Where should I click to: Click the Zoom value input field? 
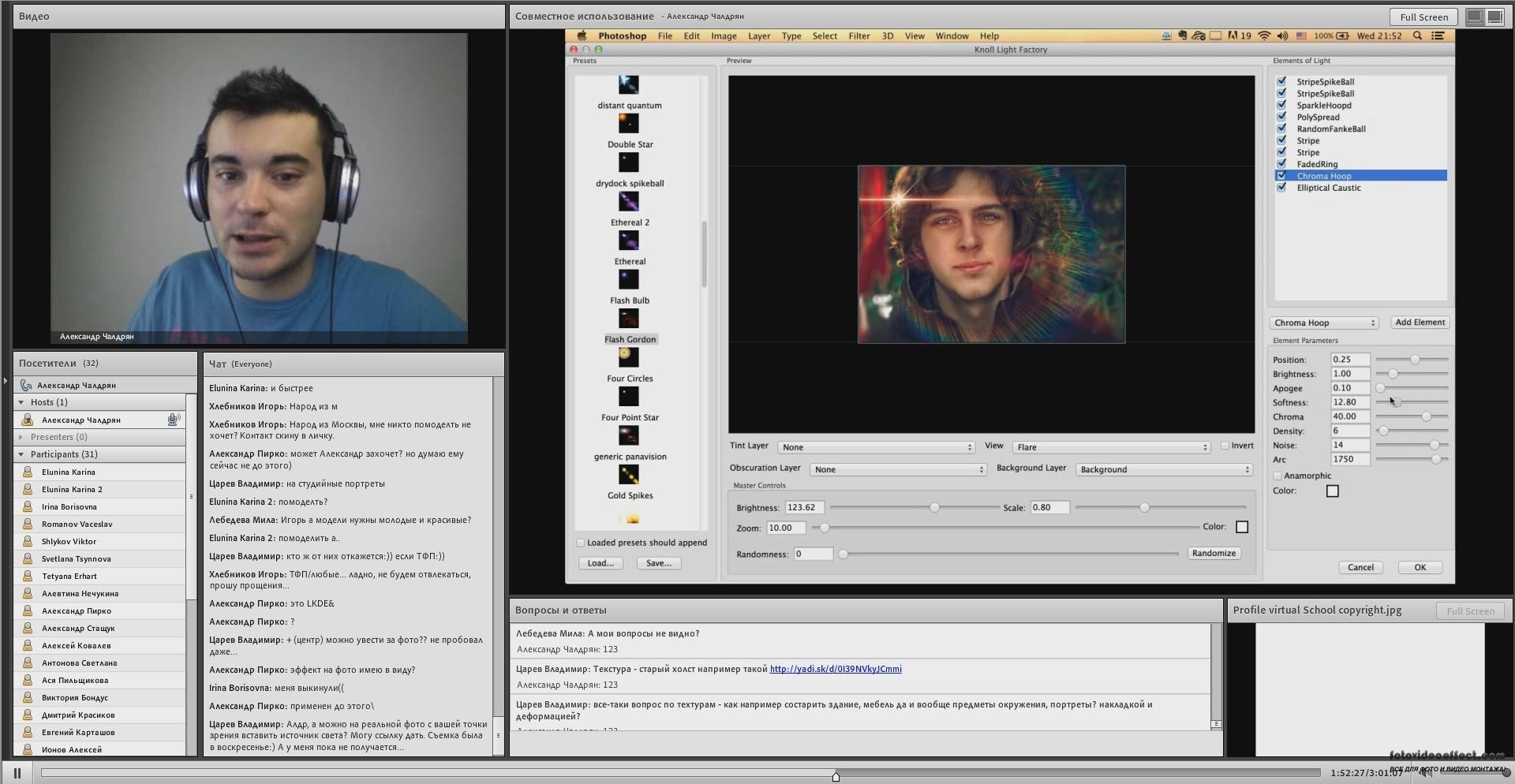click(786, 528)
